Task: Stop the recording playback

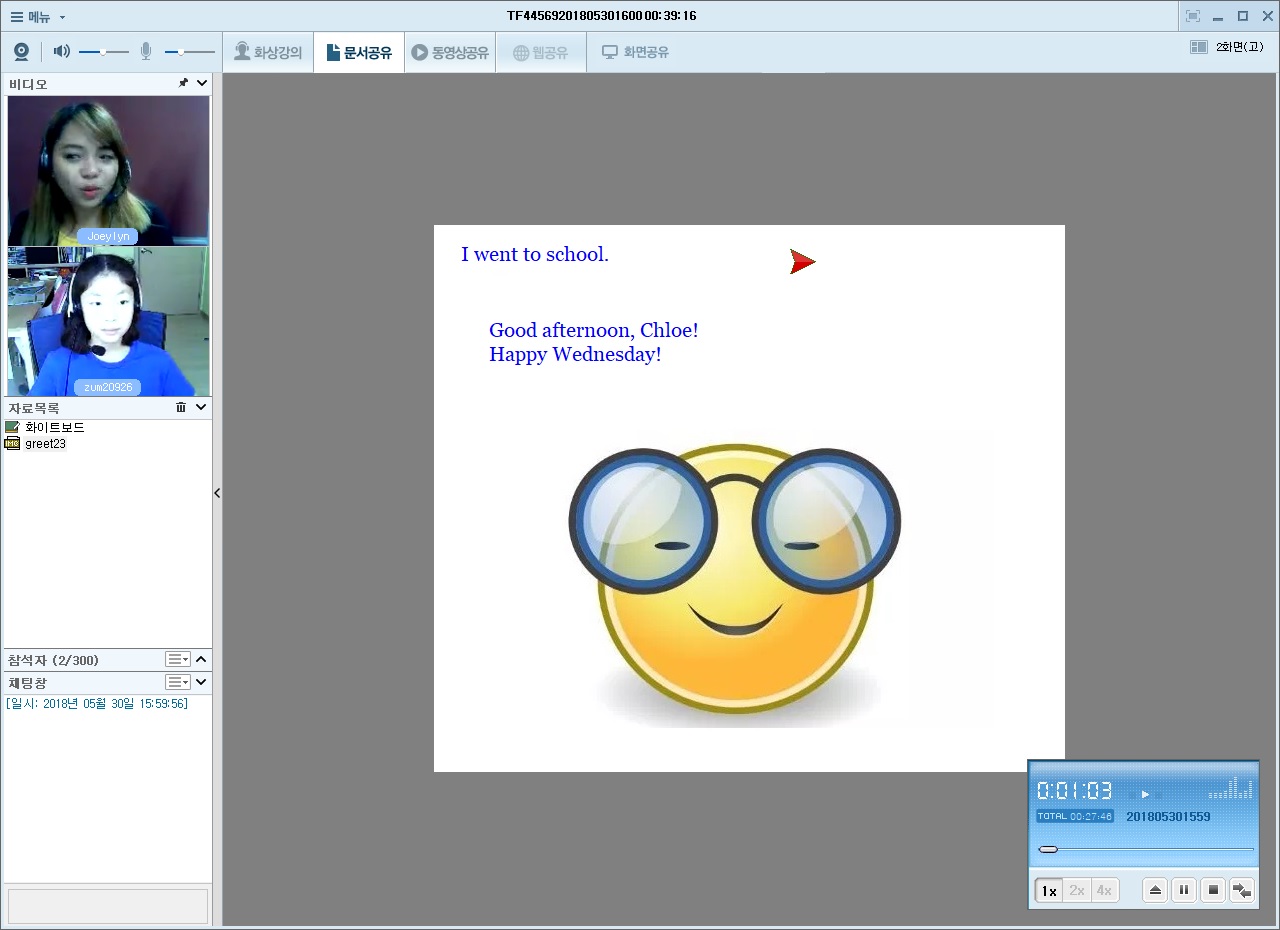Action: tap(1212, 890)
